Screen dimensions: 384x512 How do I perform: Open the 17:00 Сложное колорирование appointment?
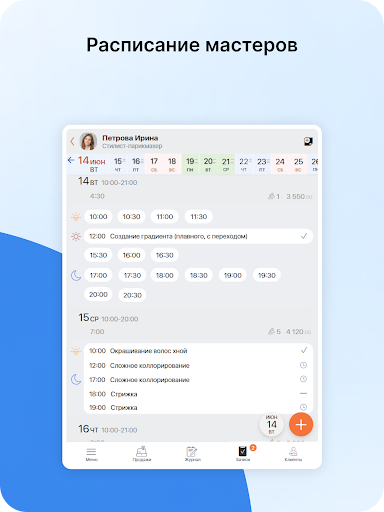(198, 380)
